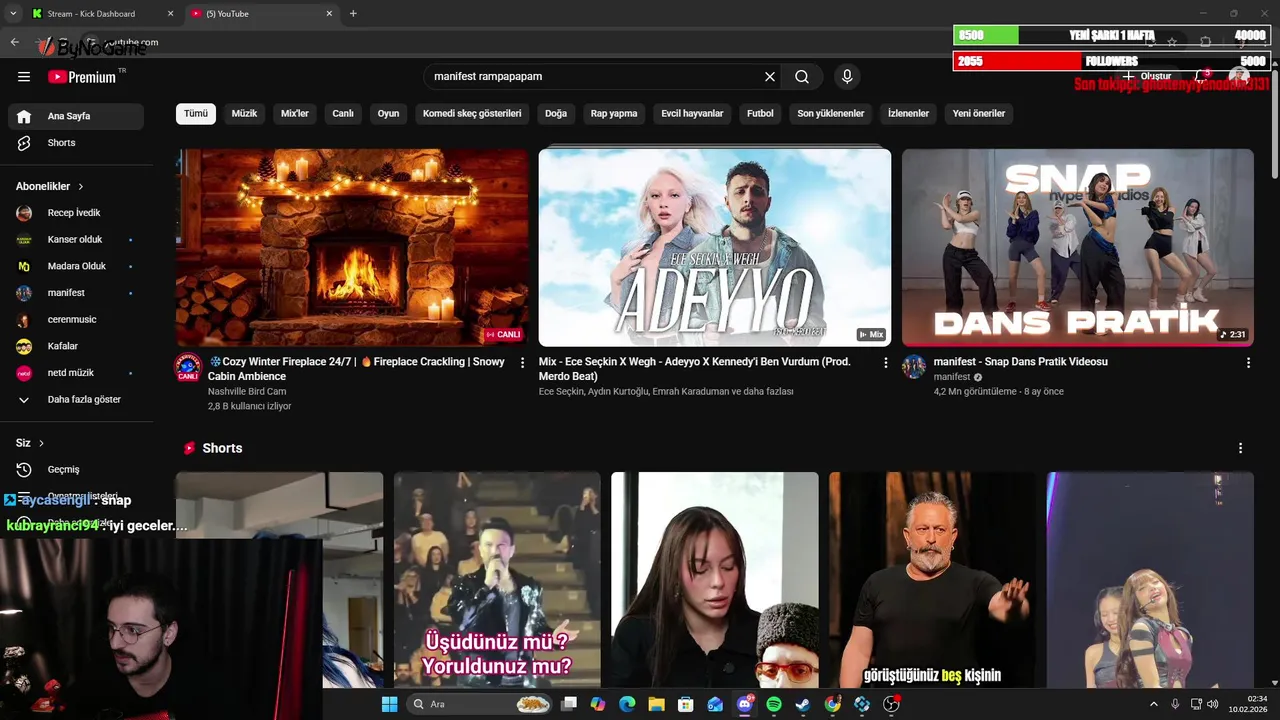Select the Yeni öneriler filter chip
Viewport: 1280px width, 720px height.
click(979, 114)
